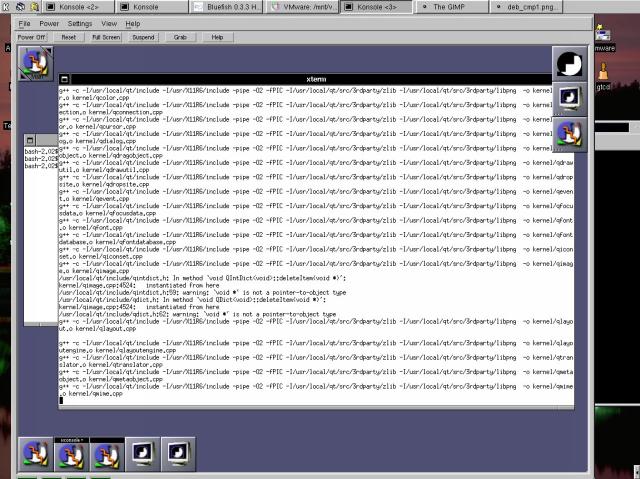Click the text ".o kernel/qmime.cpp"
The image size is (640, 479).
[x=91, y=394]
